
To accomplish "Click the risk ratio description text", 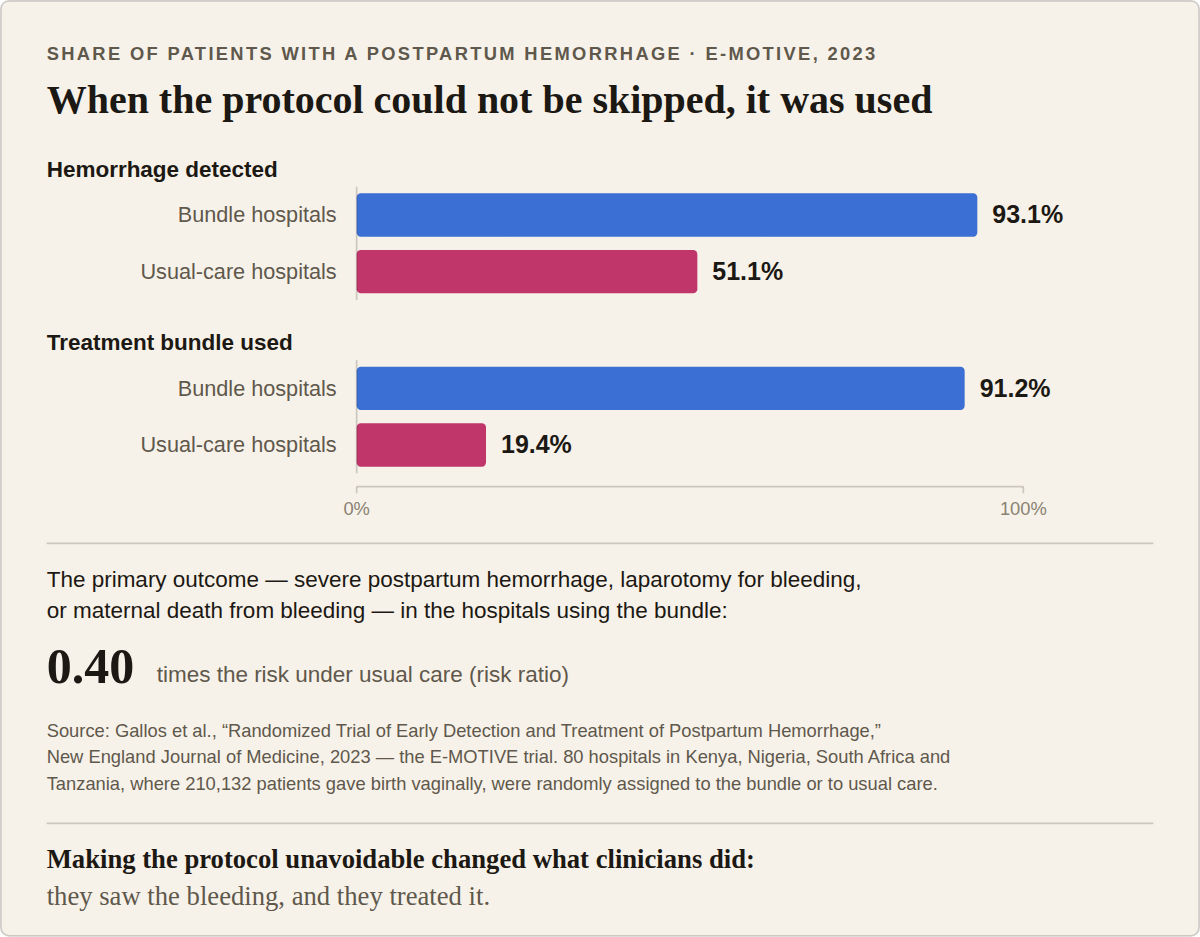I will point(363,675).
